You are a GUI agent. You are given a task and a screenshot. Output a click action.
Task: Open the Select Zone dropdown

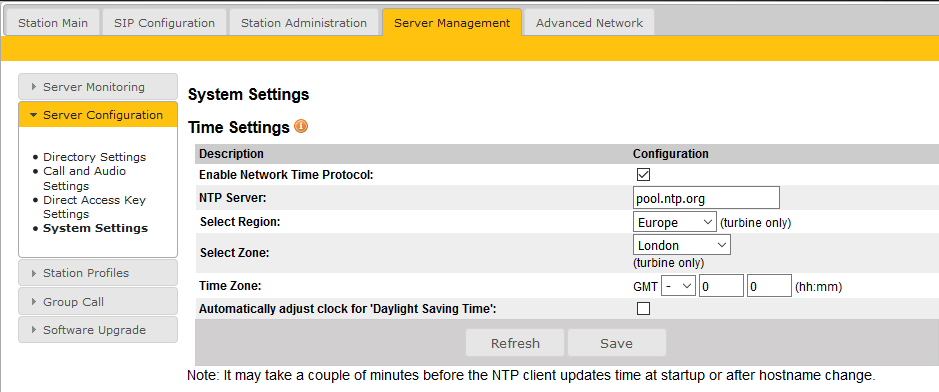[681, 245]
